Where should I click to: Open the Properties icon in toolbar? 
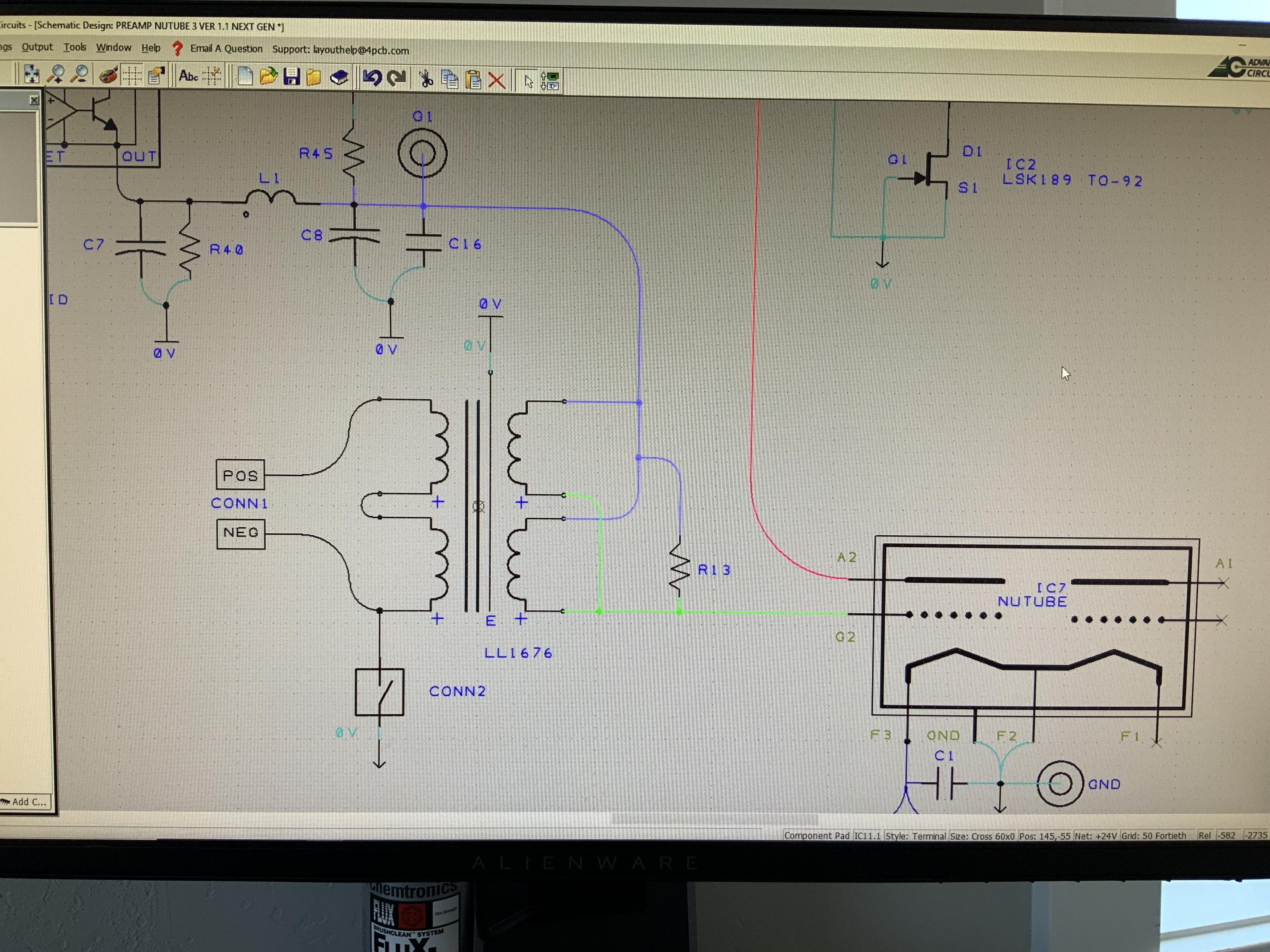tap(156, 76)
